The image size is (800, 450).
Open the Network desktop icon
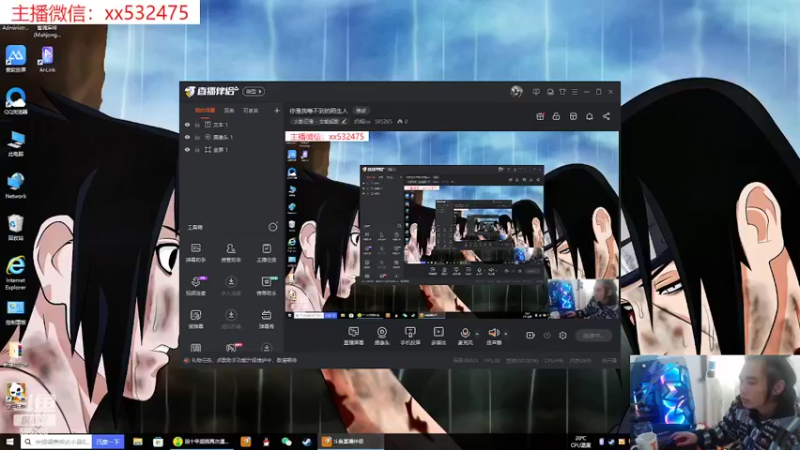[x=16, y=186]
